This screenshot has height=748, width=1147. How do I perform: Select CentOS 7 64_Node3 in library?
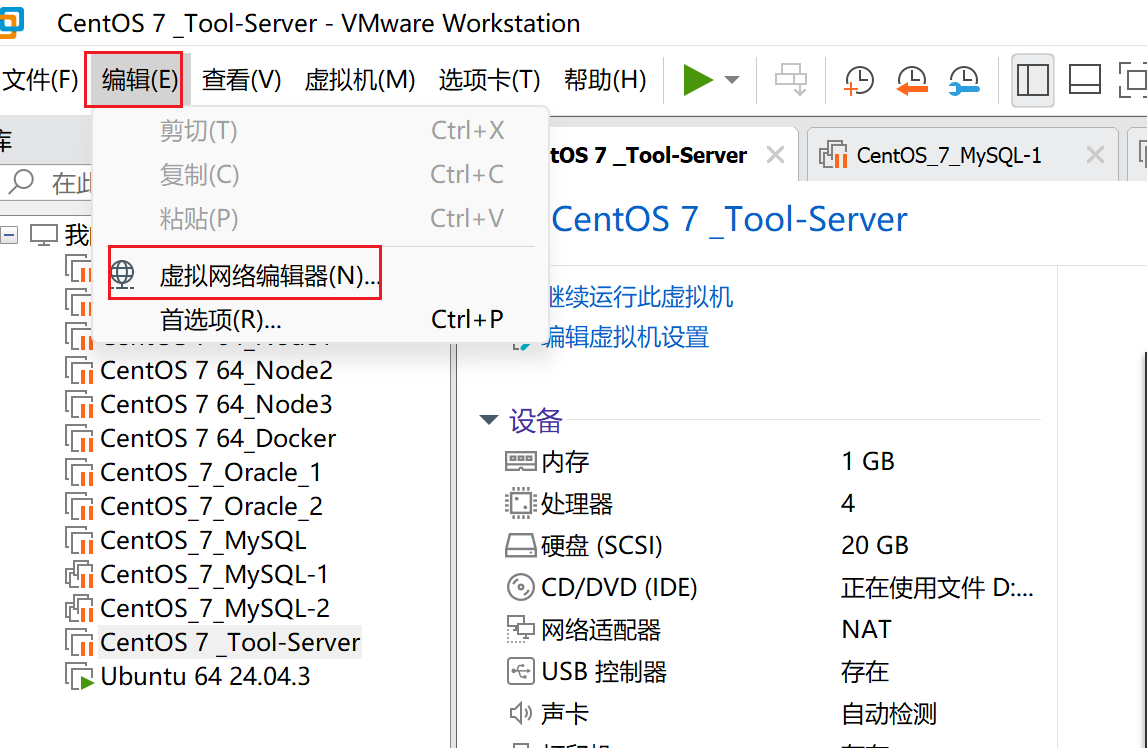[x=216, y=404]
